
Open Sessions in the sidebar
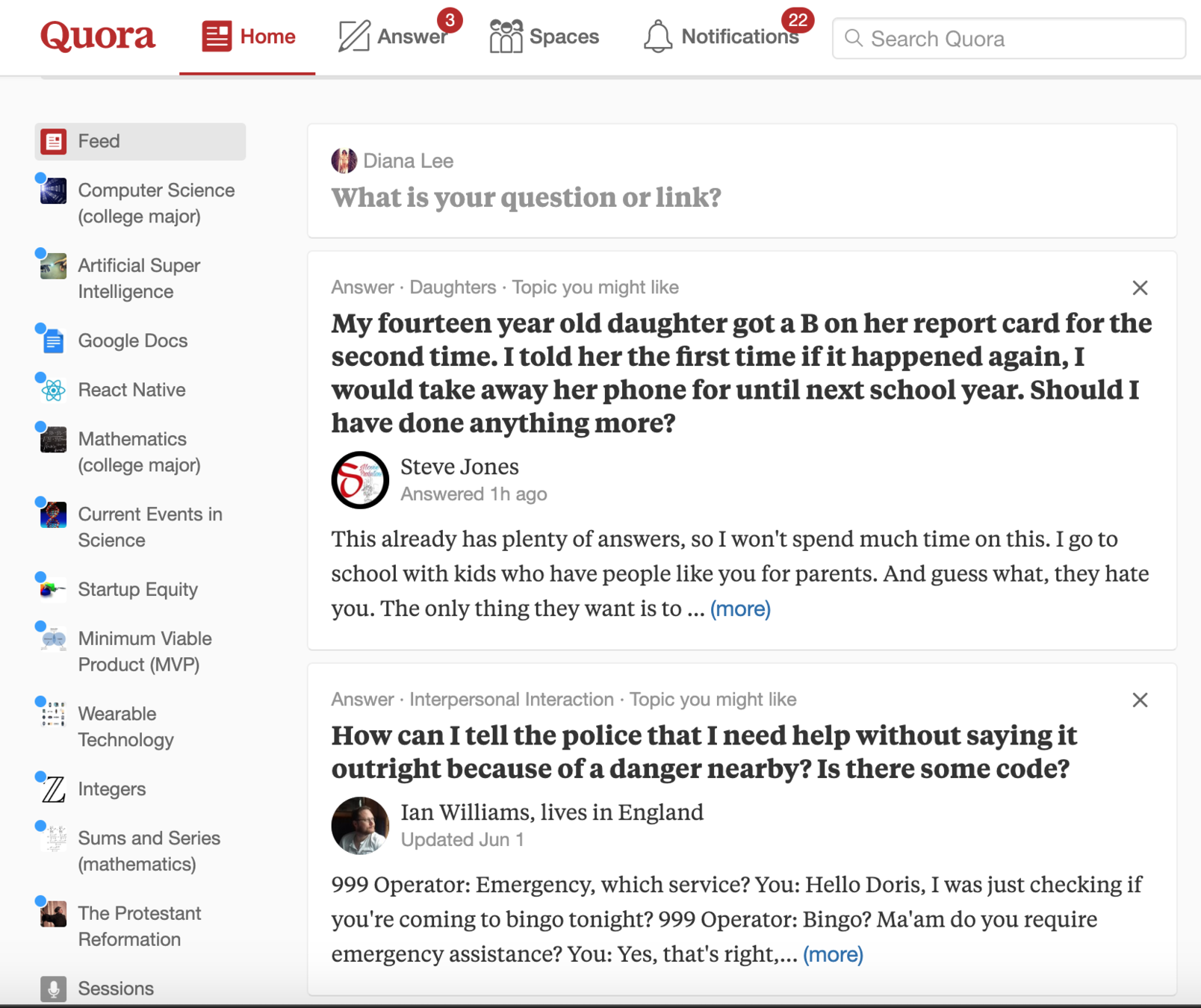[x=116, y=988]
